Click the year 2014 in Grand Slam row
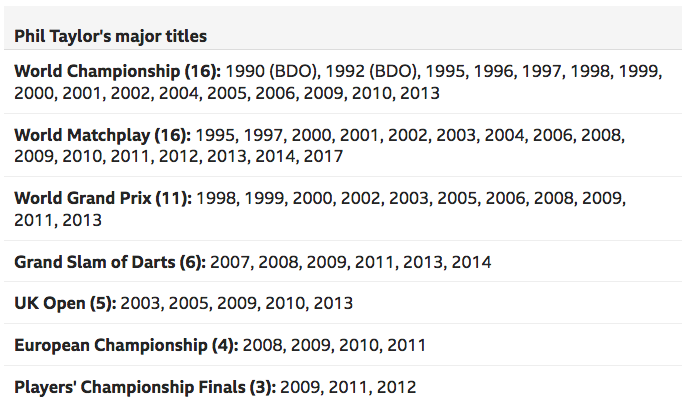Image resolution: width=694 pixels, height=406 pixels. coord(471,262)
